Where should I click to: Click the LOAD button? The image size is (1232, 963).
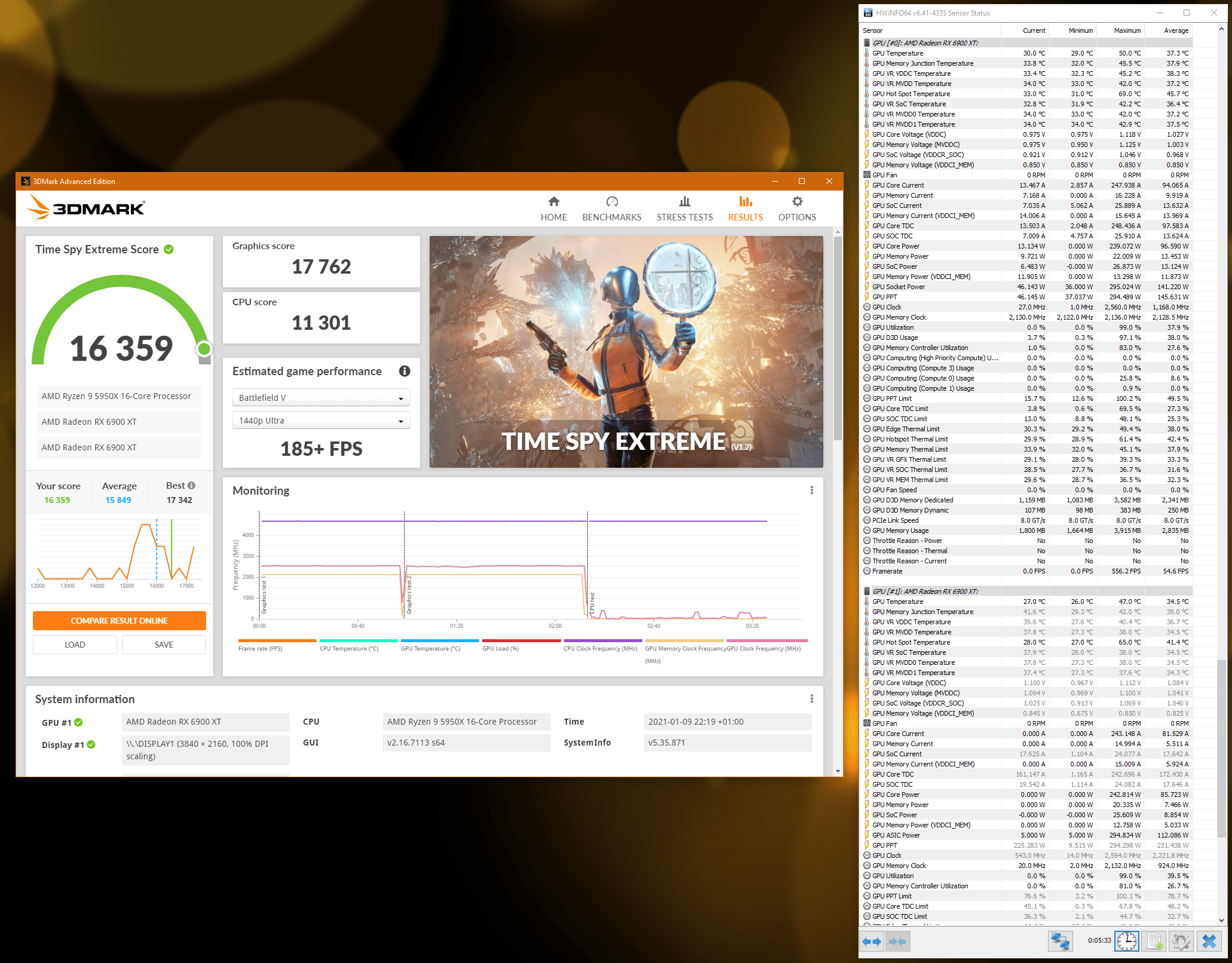(x=75, y=645)
